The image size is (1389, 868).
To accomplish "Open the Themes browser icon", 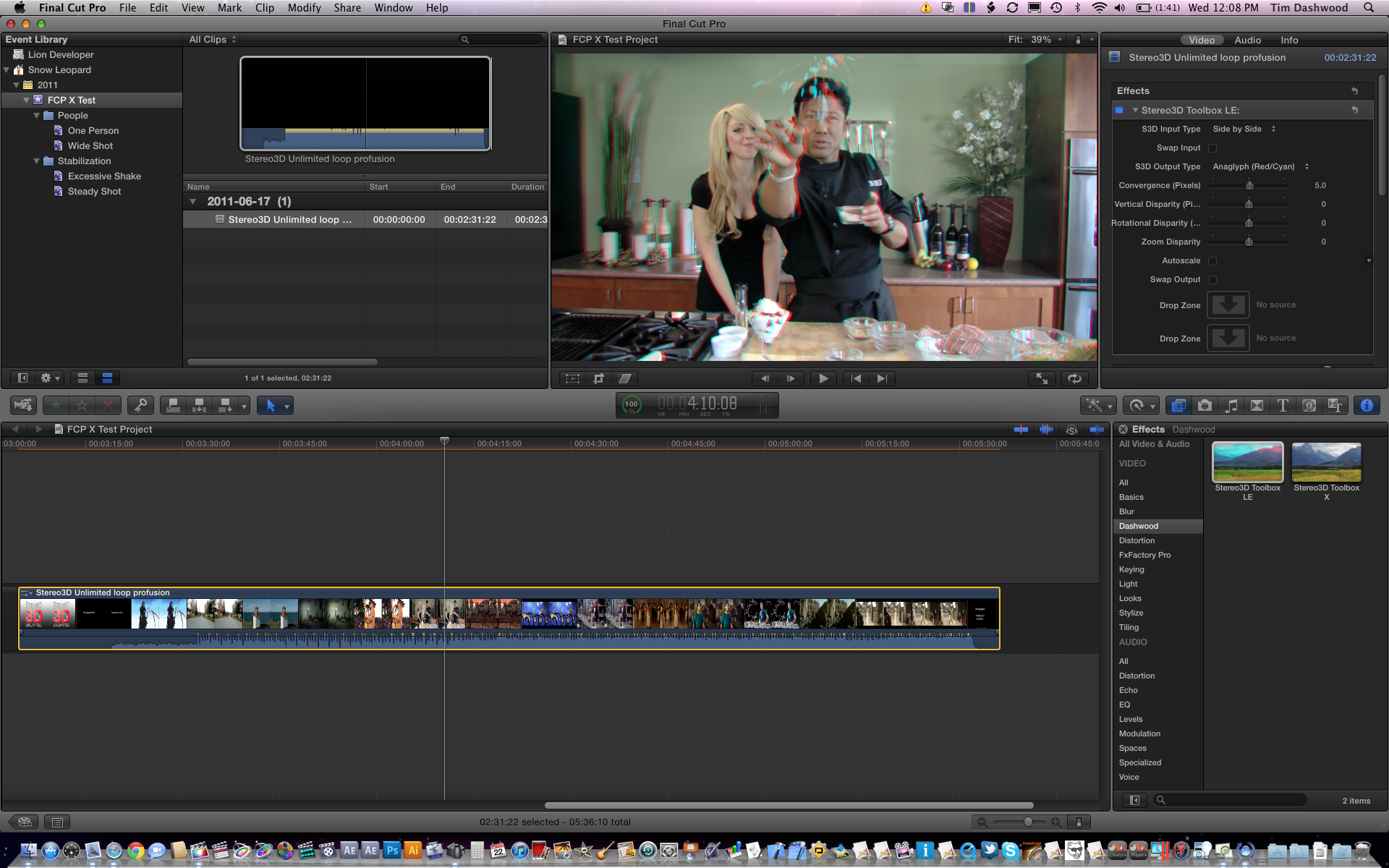I will pyautogui.click(x=1335, y=406).
